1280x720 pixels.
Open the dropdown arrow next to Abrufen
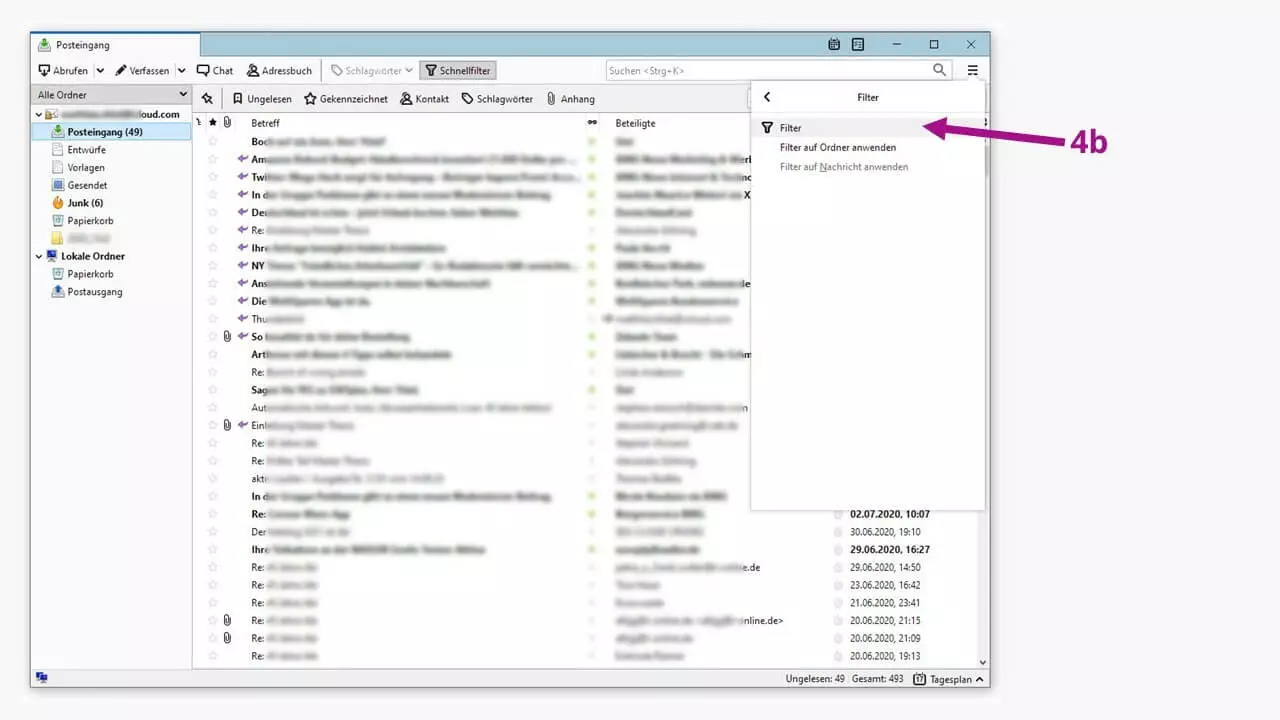pos(100,71)
